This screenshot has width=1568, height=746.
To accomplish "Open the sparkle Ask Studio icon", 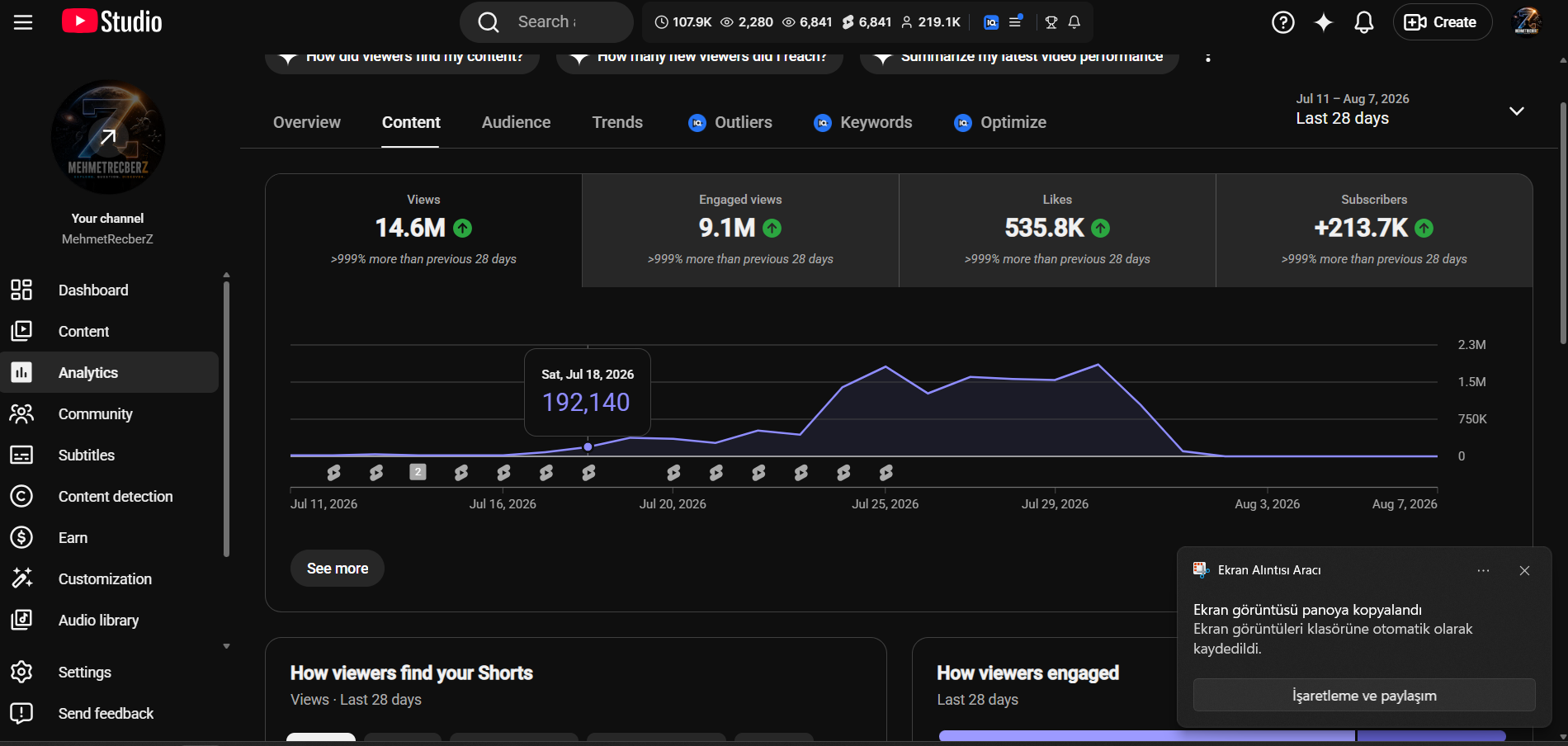I will coord(1324,22).
